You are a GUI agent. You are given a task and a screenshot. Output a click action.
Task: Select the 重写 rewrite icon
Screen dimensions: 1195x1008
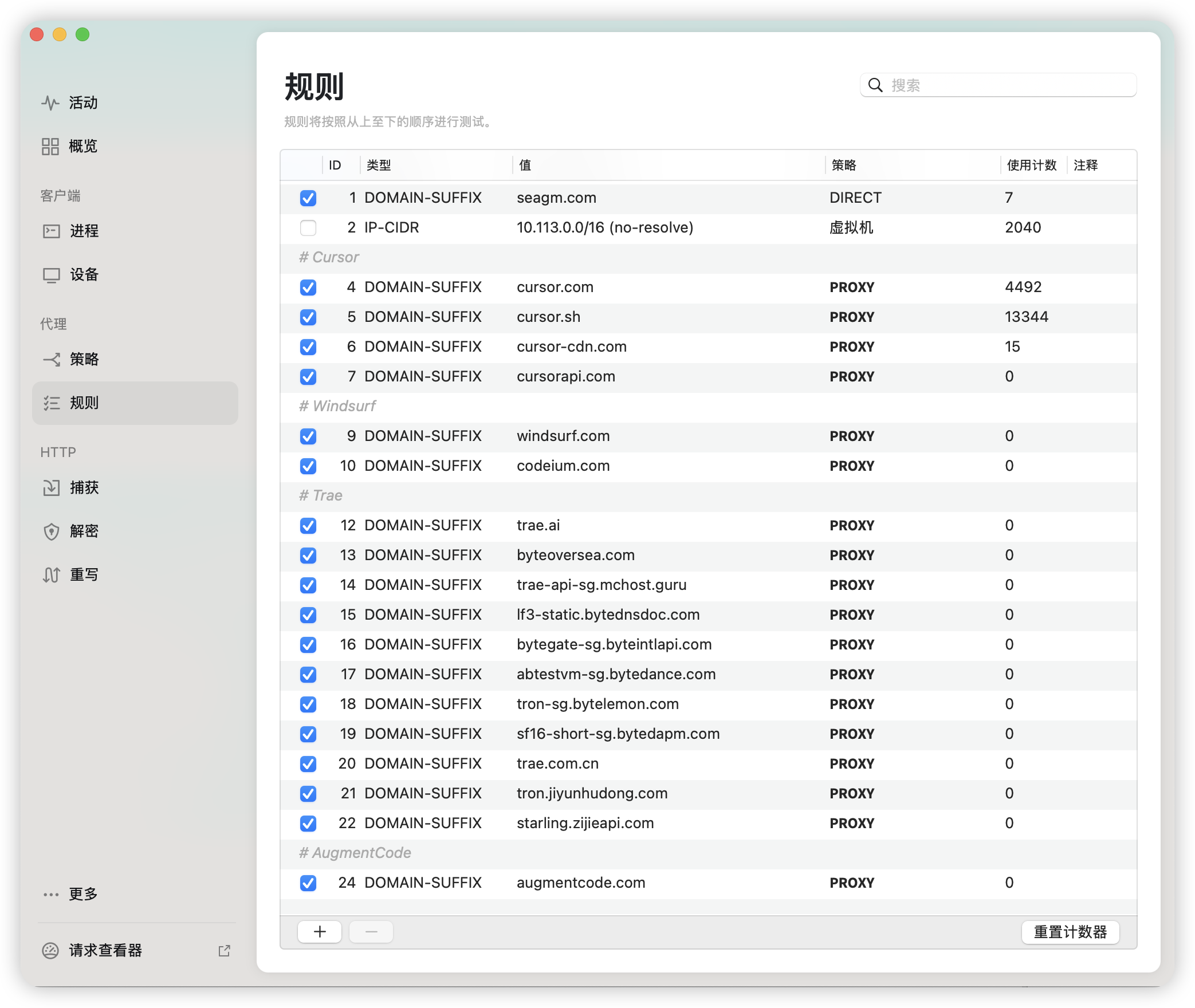(51, 575)
